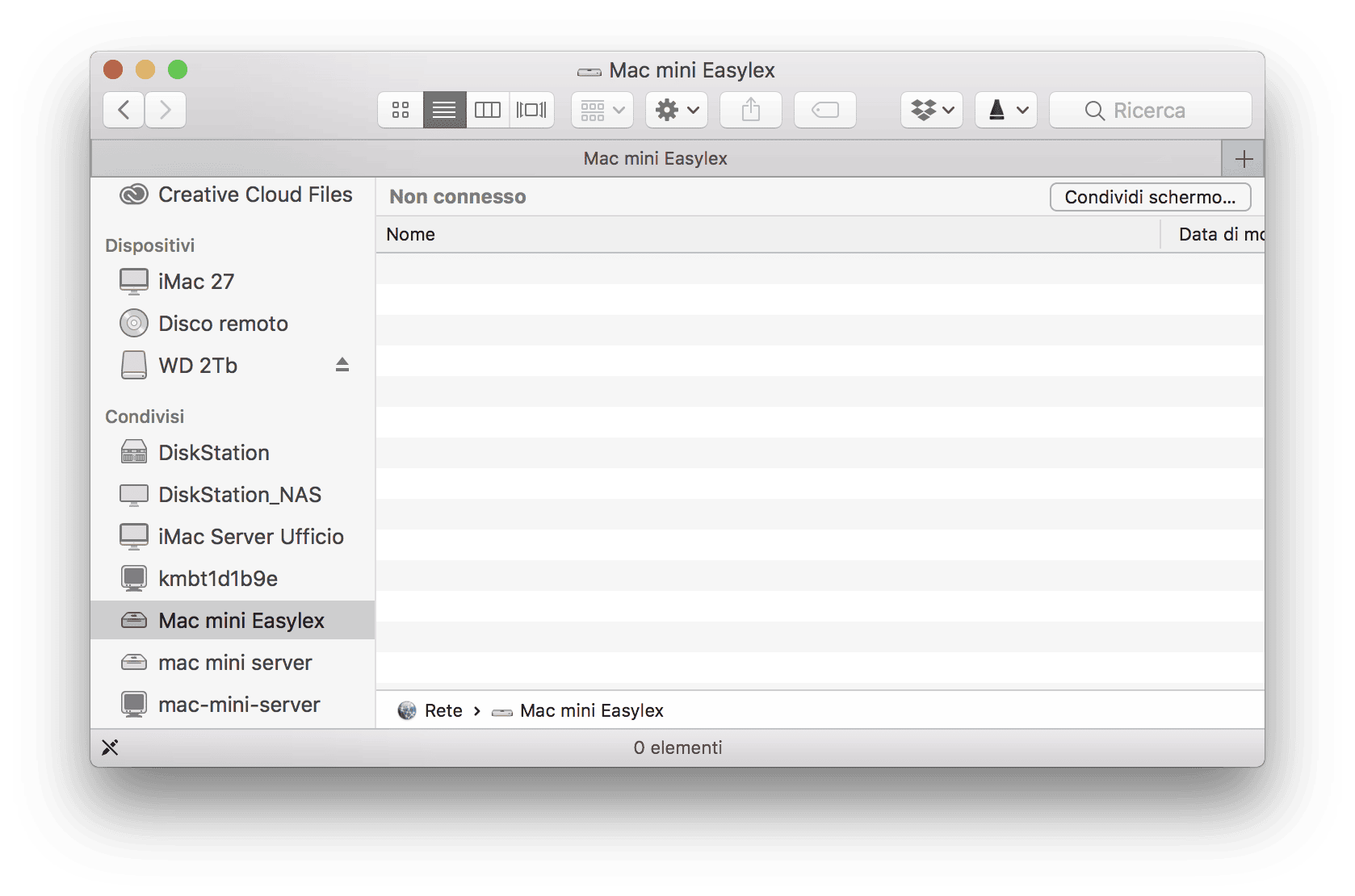Click the Condivisi section header
The image size is (1355, 896).
(145, 417)
